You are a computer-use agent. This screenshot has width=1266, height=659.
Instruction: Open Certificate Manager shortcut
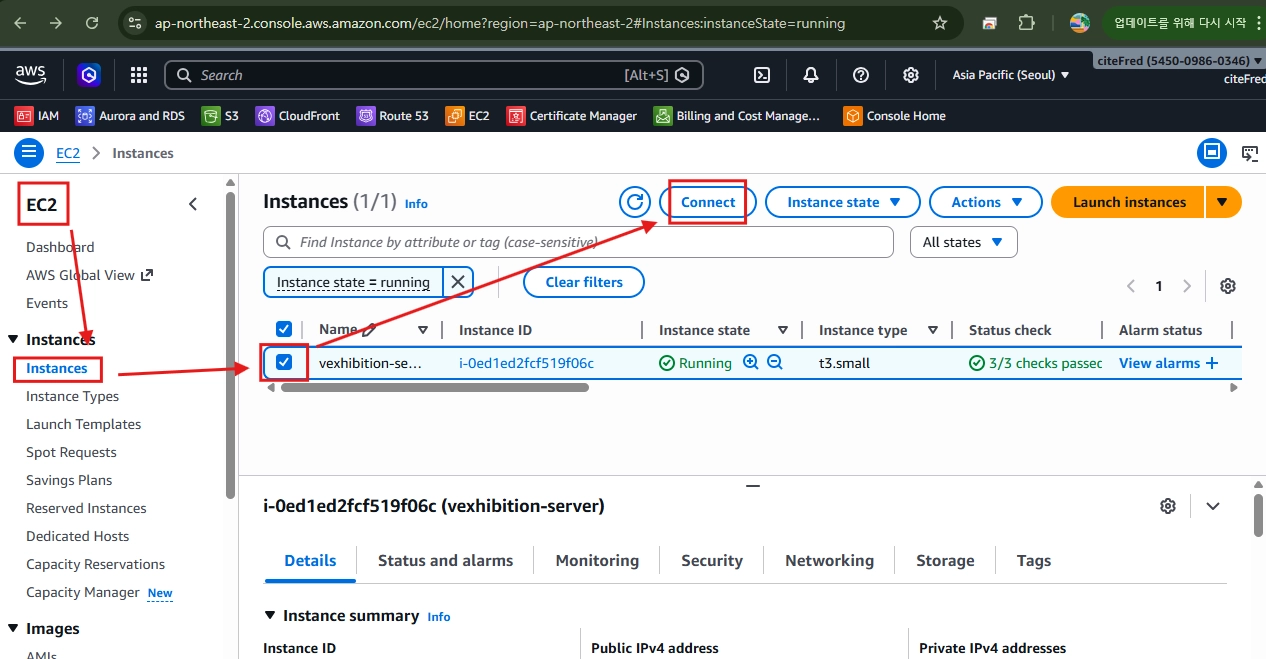tap(572, 116)
